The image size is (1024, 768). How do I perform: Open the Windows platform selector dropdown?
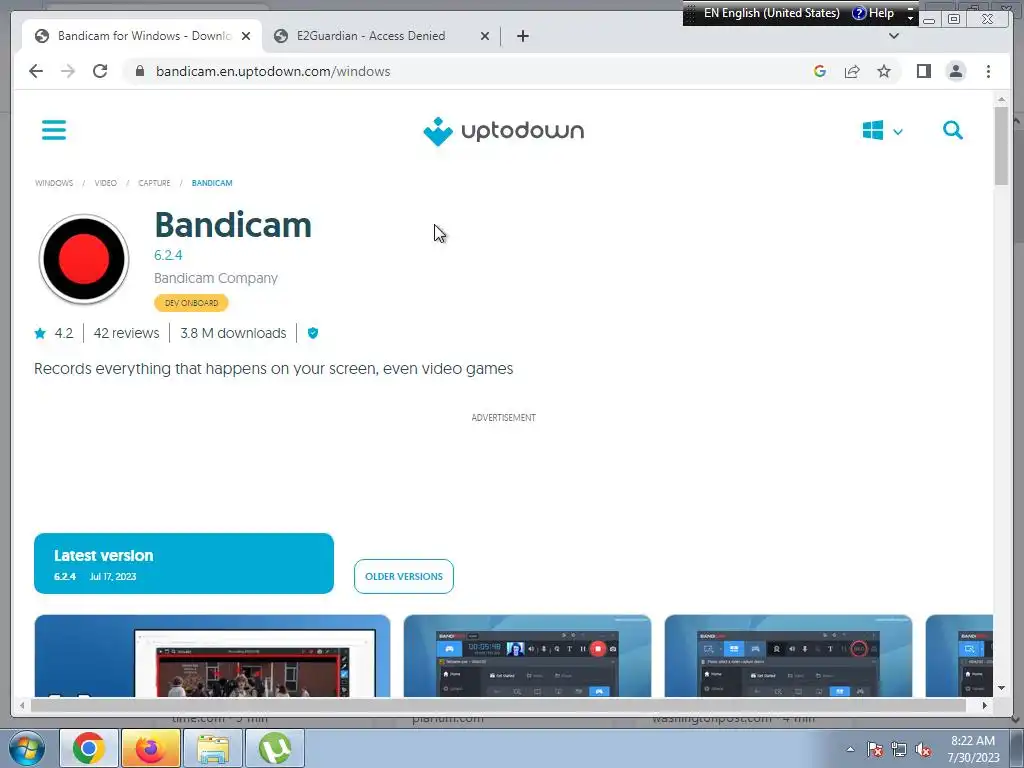(x=882, y=131)
